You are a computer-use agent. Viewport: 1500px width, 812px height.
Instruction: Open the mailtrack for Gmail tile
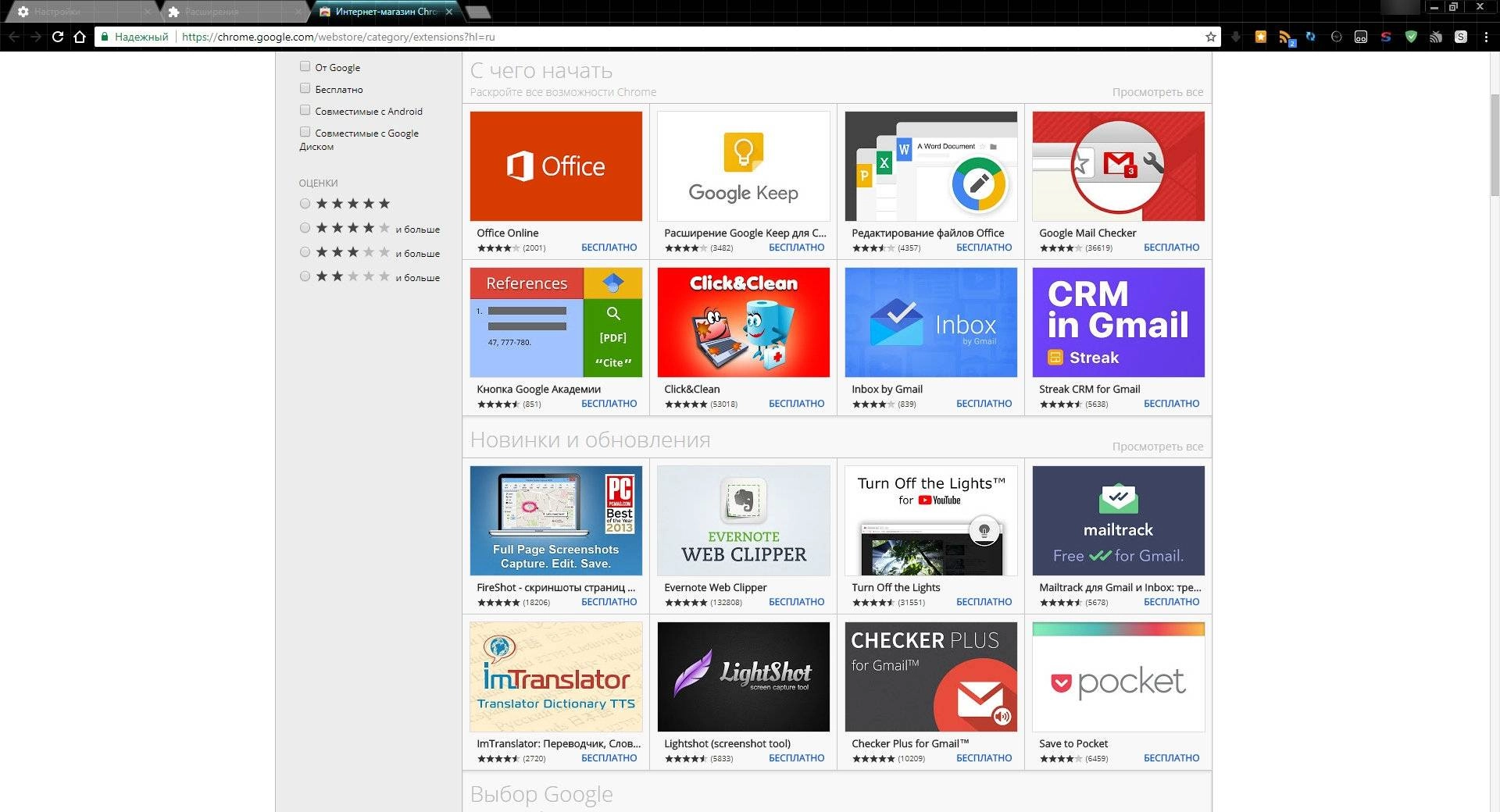pyautogui.click(x=1119, y=521)
